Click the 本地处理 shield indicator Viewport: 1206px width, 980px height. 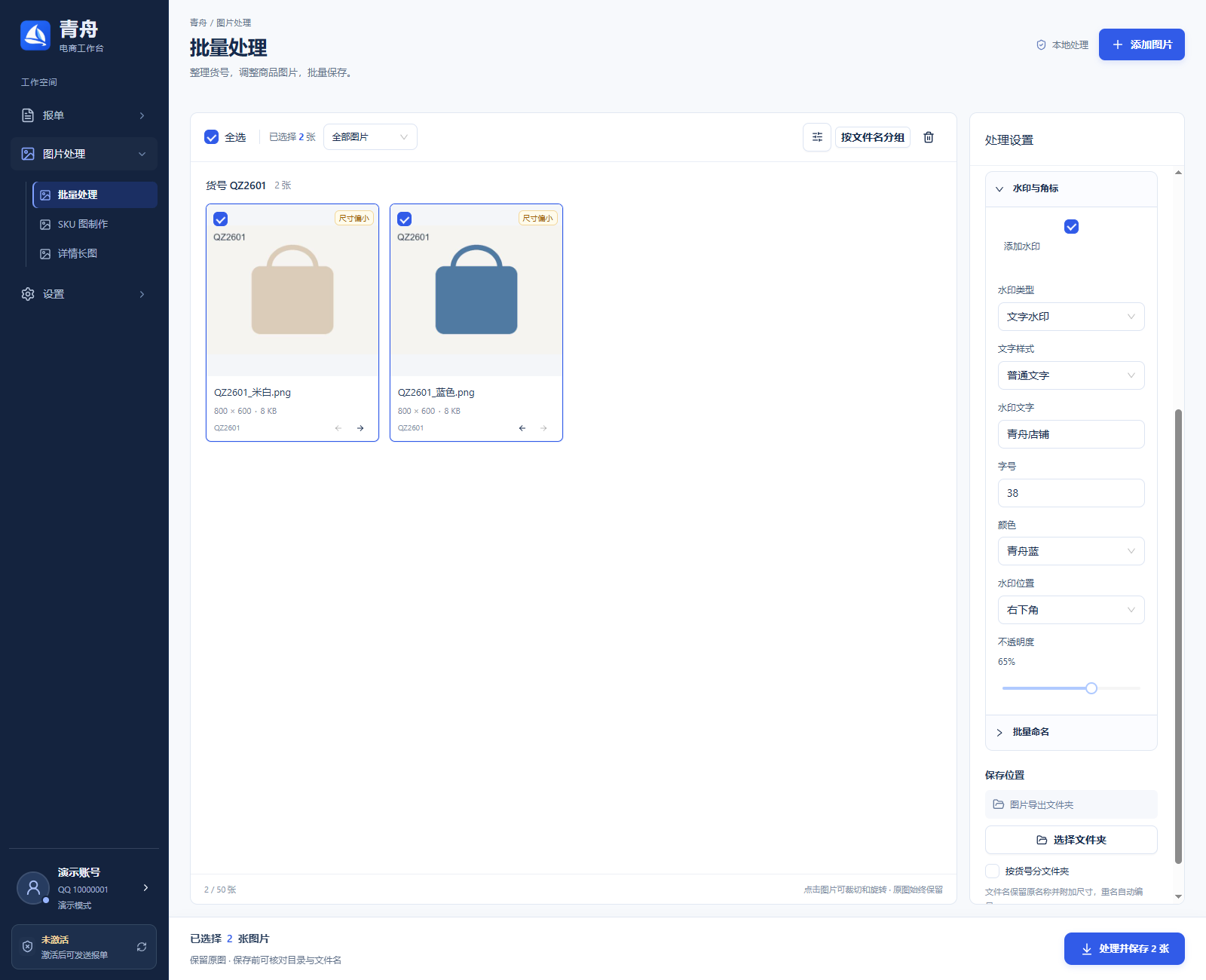(1062, 45)
